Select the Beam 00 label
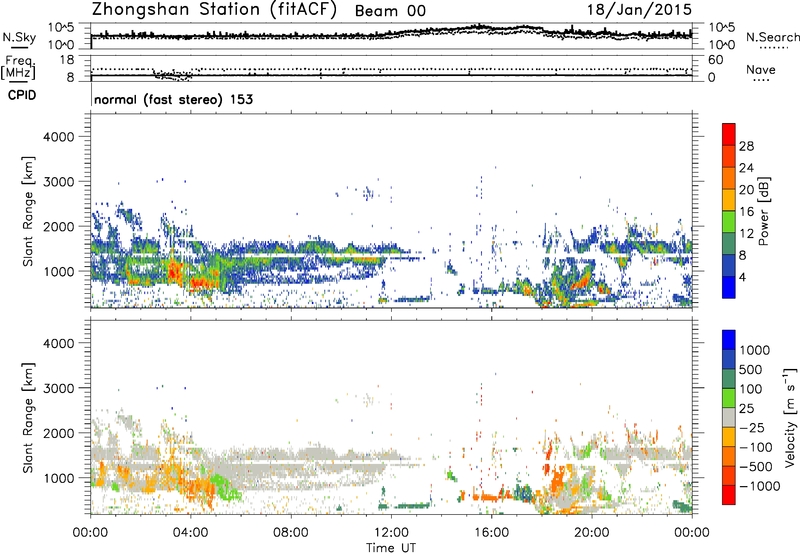This screenshot has width=800, height=554. 390,11
